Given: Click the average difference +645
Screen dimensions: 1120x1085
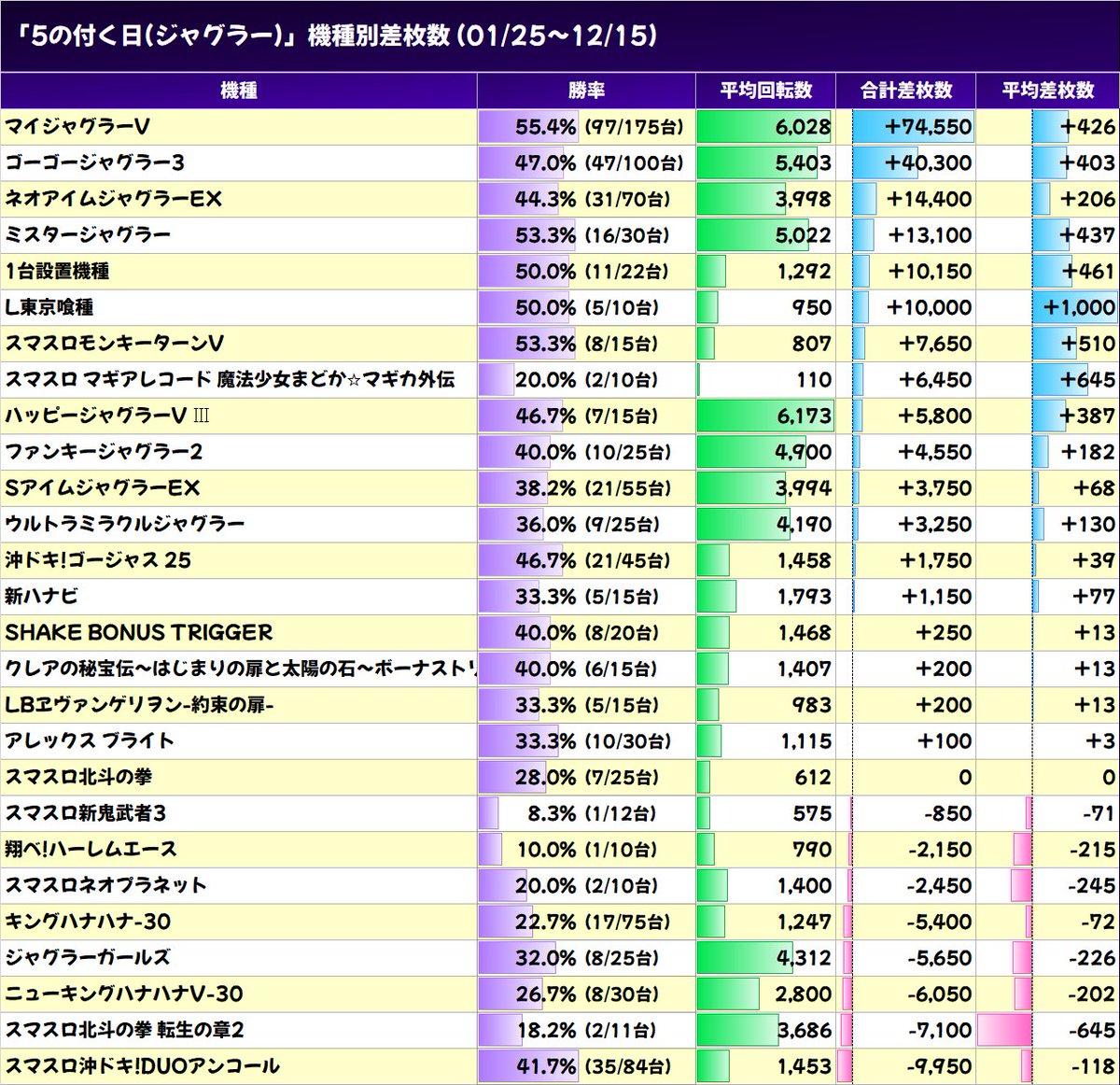Looking at the screenshot, I should coord(1087,379).
